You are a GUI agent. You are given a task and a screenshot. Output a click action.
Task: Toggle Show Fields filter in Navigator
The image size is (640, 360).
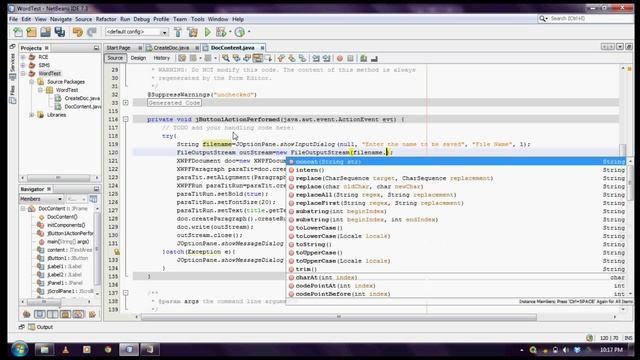click(x=40, y=314)
